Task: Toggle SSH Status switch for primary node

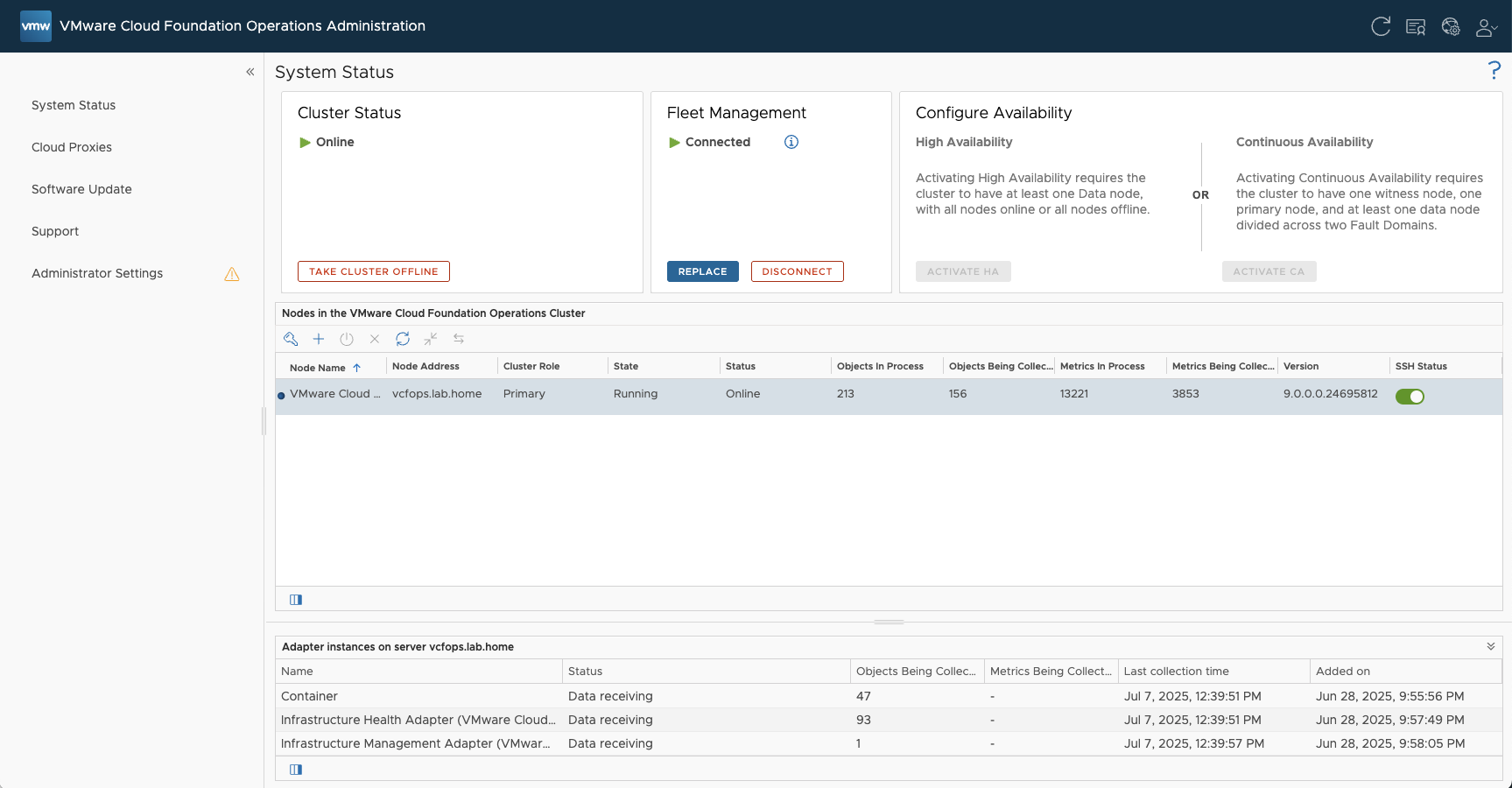Action: [1410, 397]
